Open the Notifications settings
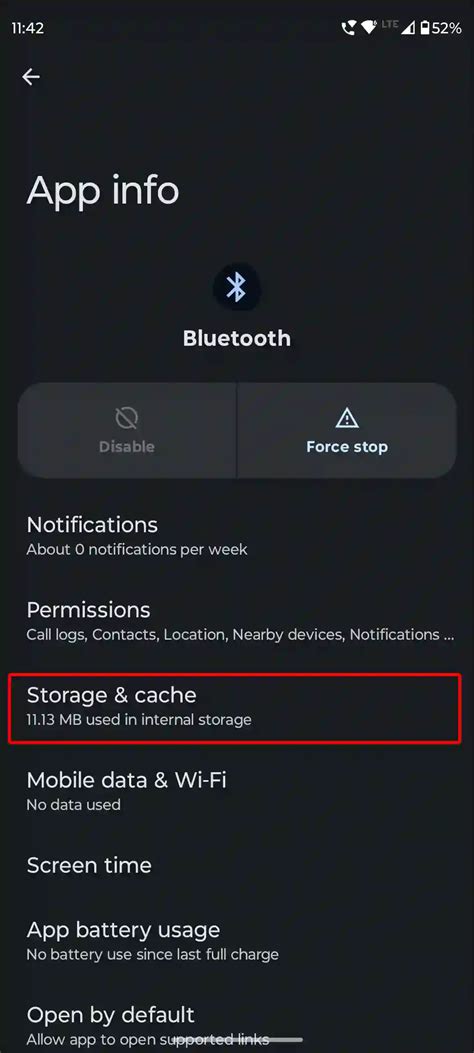Screen dimensions: 474x1053 coord(237,535)
